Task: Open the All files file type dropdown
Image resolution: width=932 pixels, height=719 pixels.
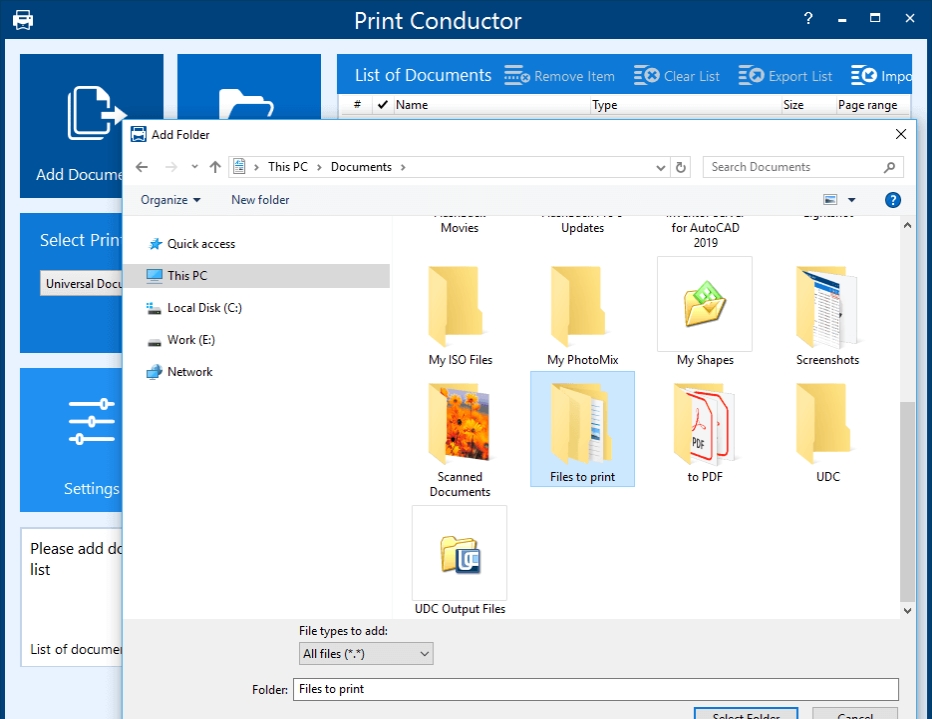Action: (365, 653)
